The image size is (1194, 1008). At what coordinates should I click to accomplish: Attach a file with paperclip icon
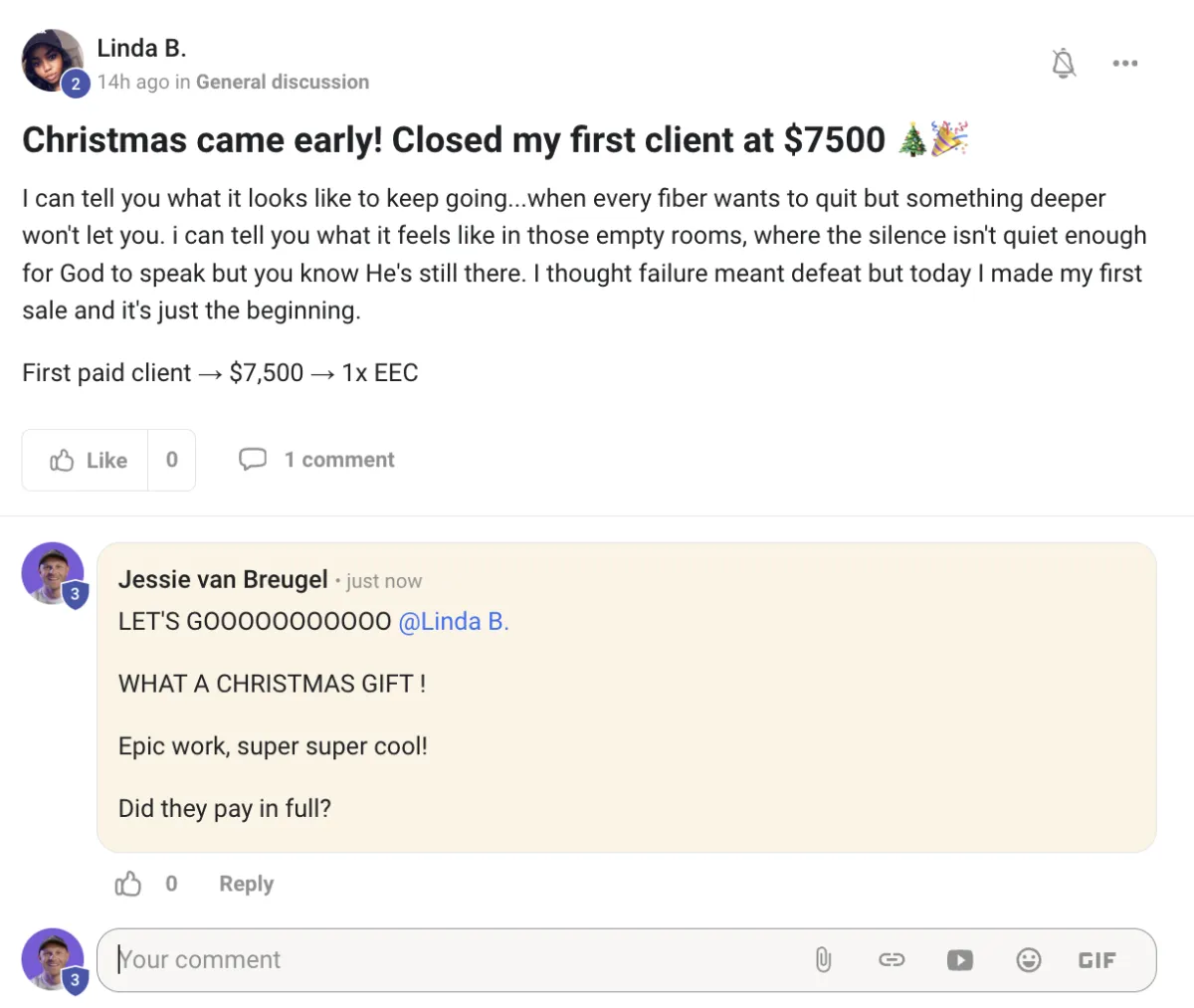coord(823,960)
